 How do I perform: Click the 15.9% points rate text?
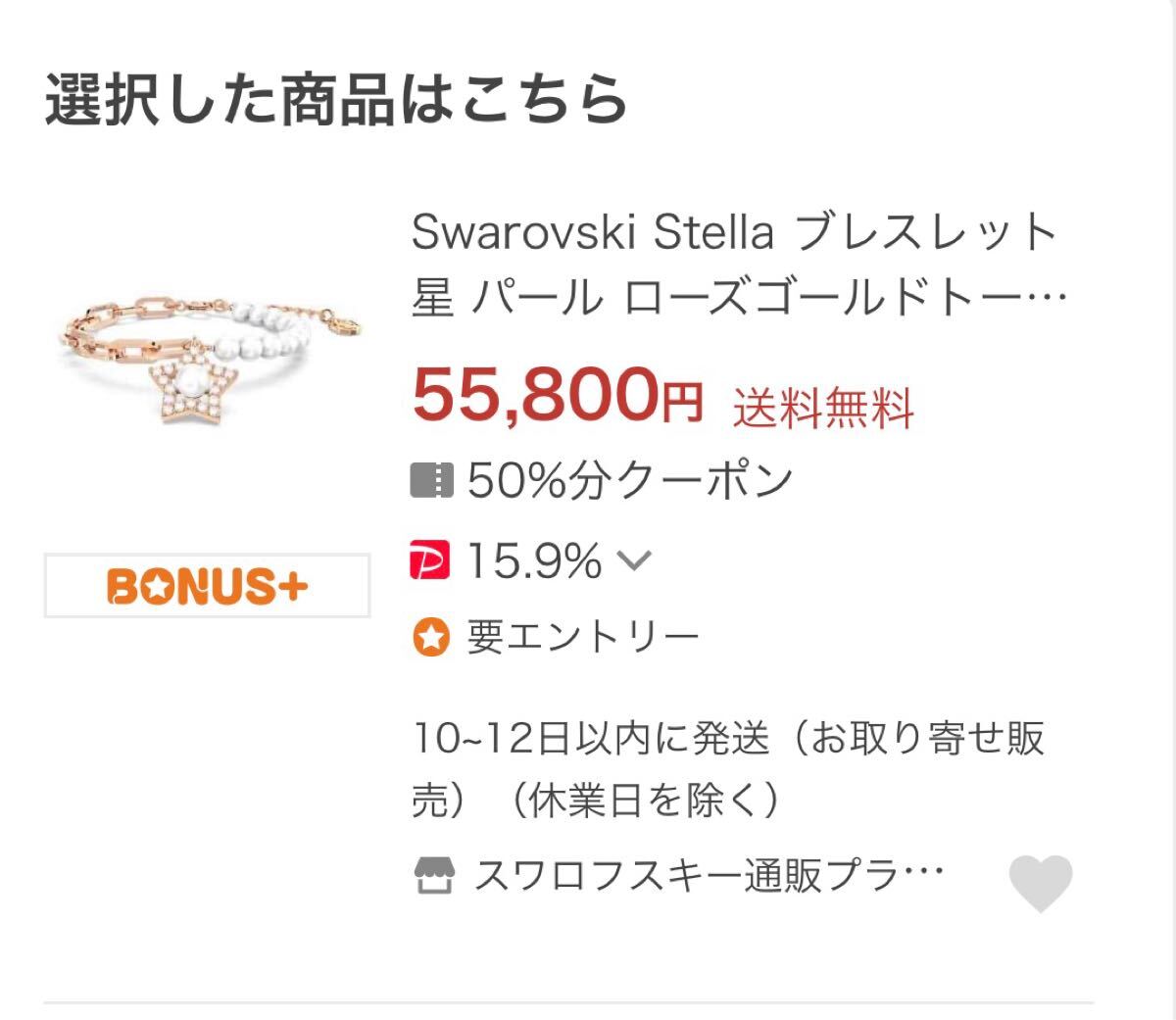[534, 561]
